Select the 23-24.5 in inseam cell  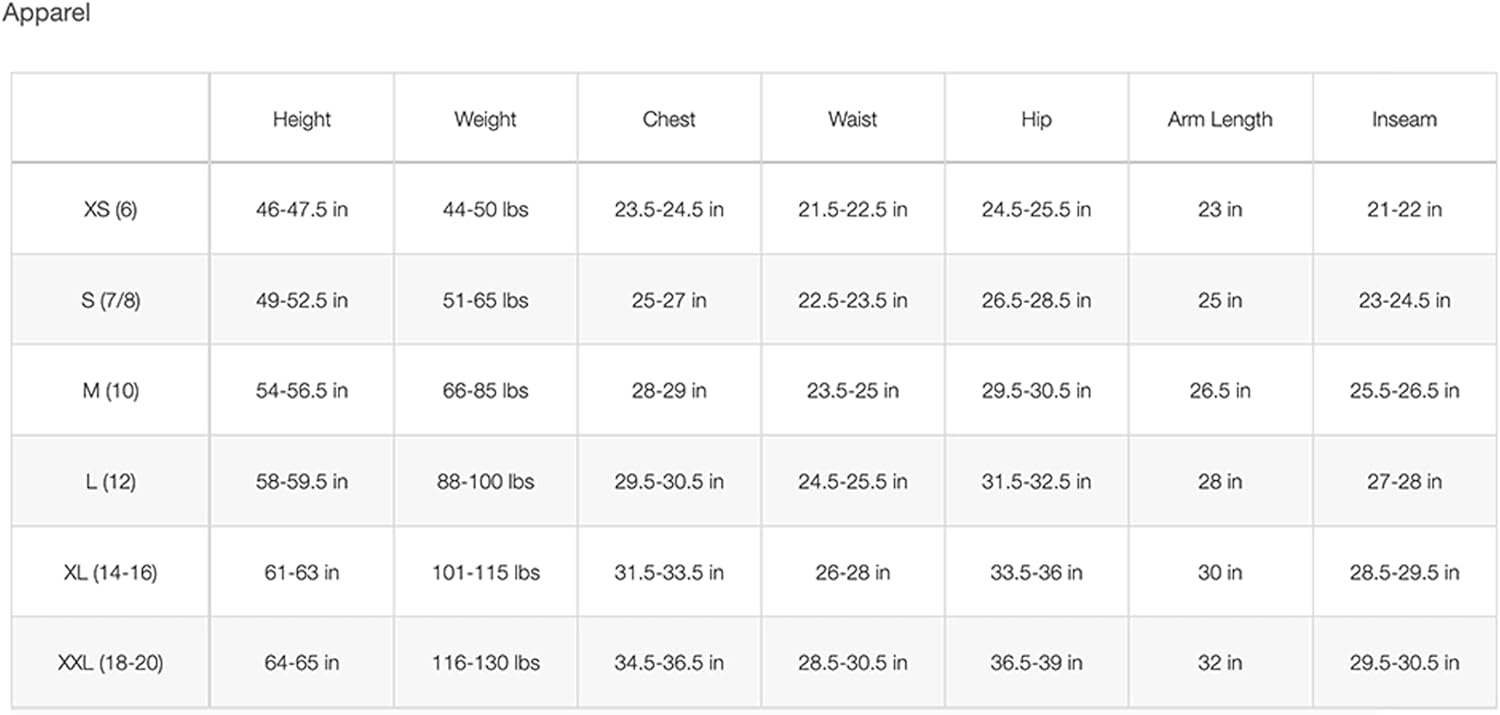1404,300
